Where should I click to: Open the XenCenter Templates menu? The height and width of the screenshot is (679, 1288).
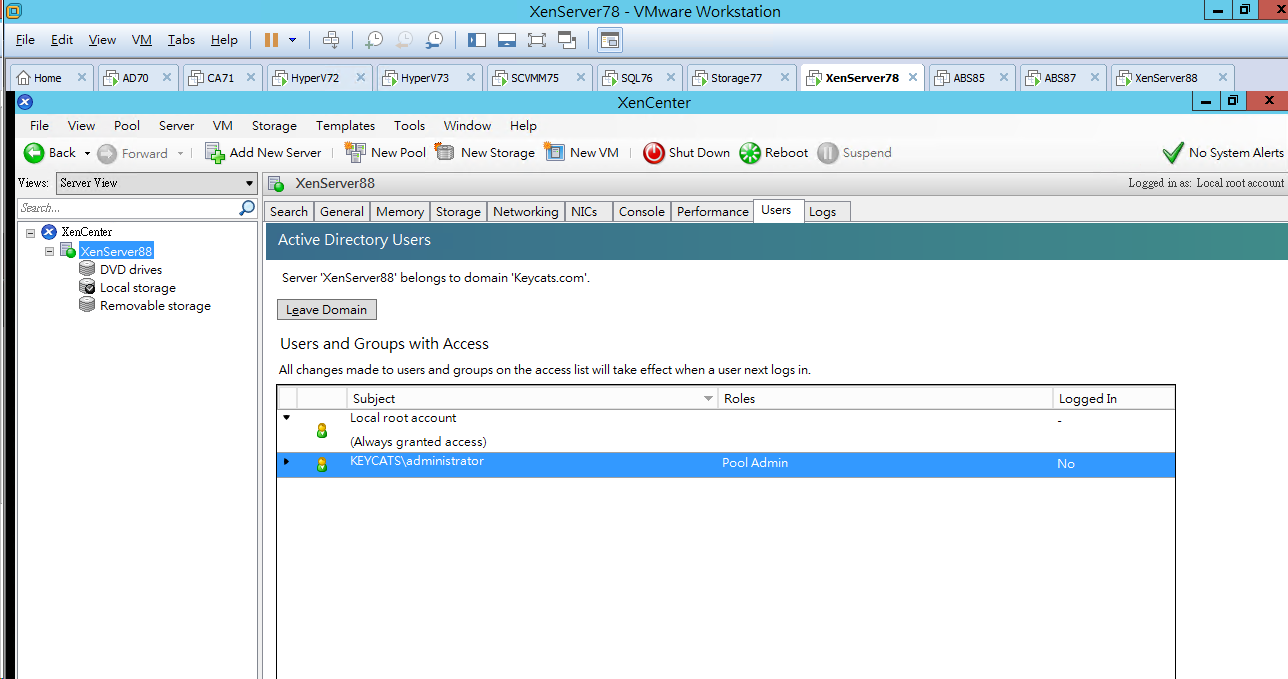345,126
